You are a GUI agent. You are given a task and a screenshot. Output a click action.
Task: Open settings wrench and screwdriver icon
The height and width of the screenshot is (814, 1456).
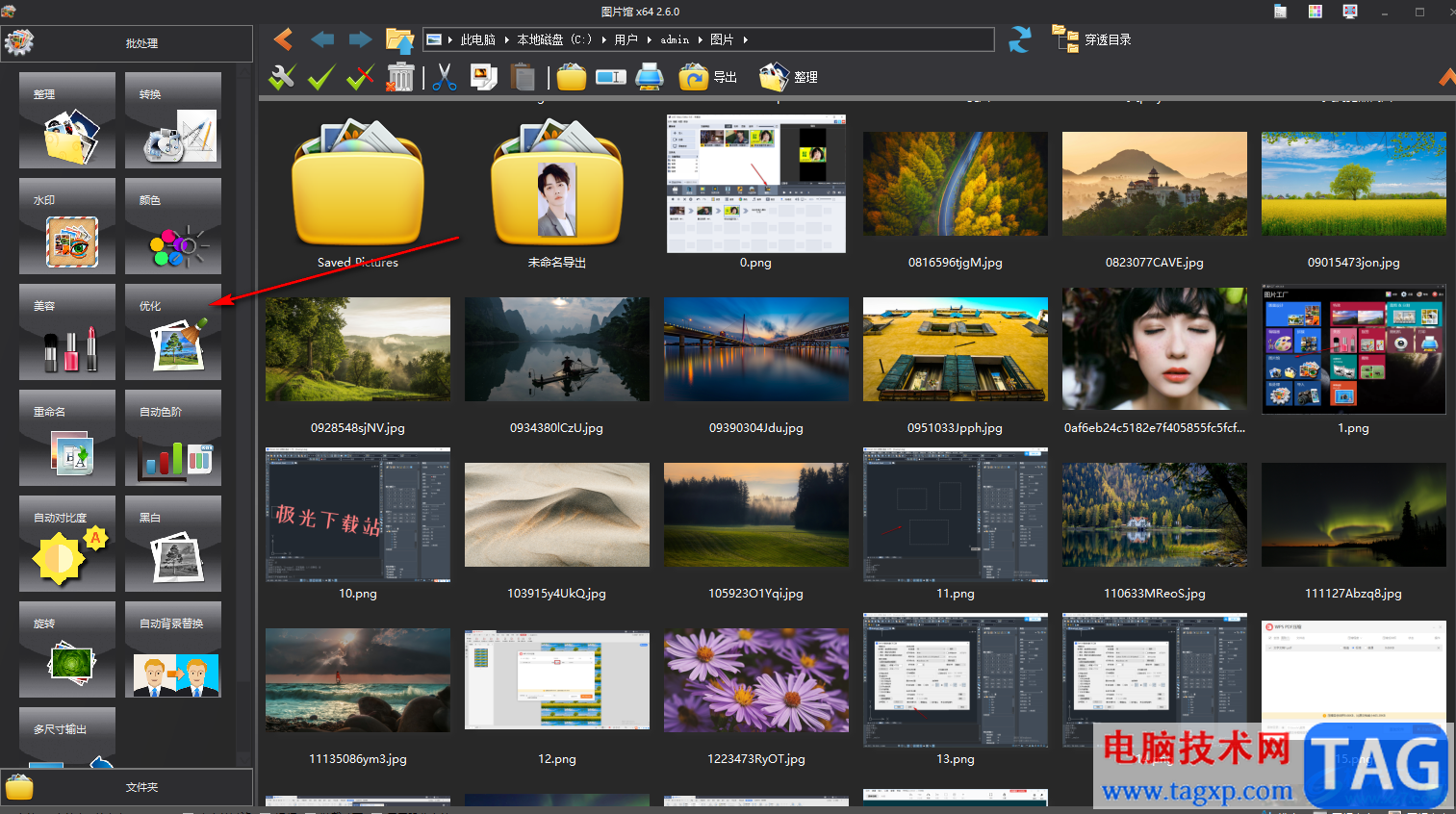pos(282,77)
